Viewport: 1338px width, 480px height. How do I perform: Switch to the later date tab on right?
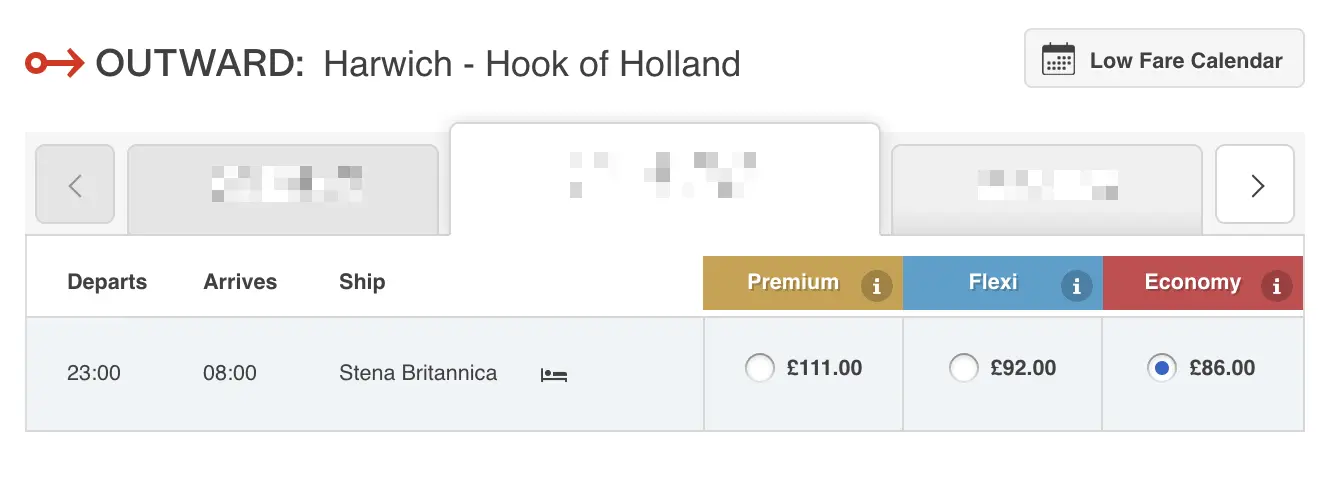point(1046,188)
